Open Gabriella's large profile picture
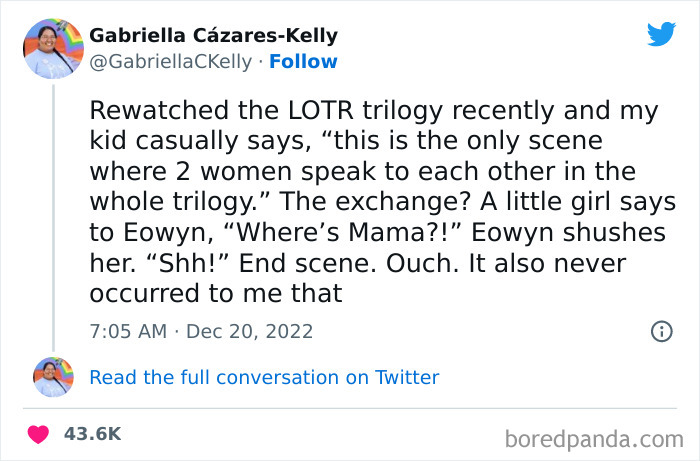Screen dimensions: 700x461 (53, 48)
